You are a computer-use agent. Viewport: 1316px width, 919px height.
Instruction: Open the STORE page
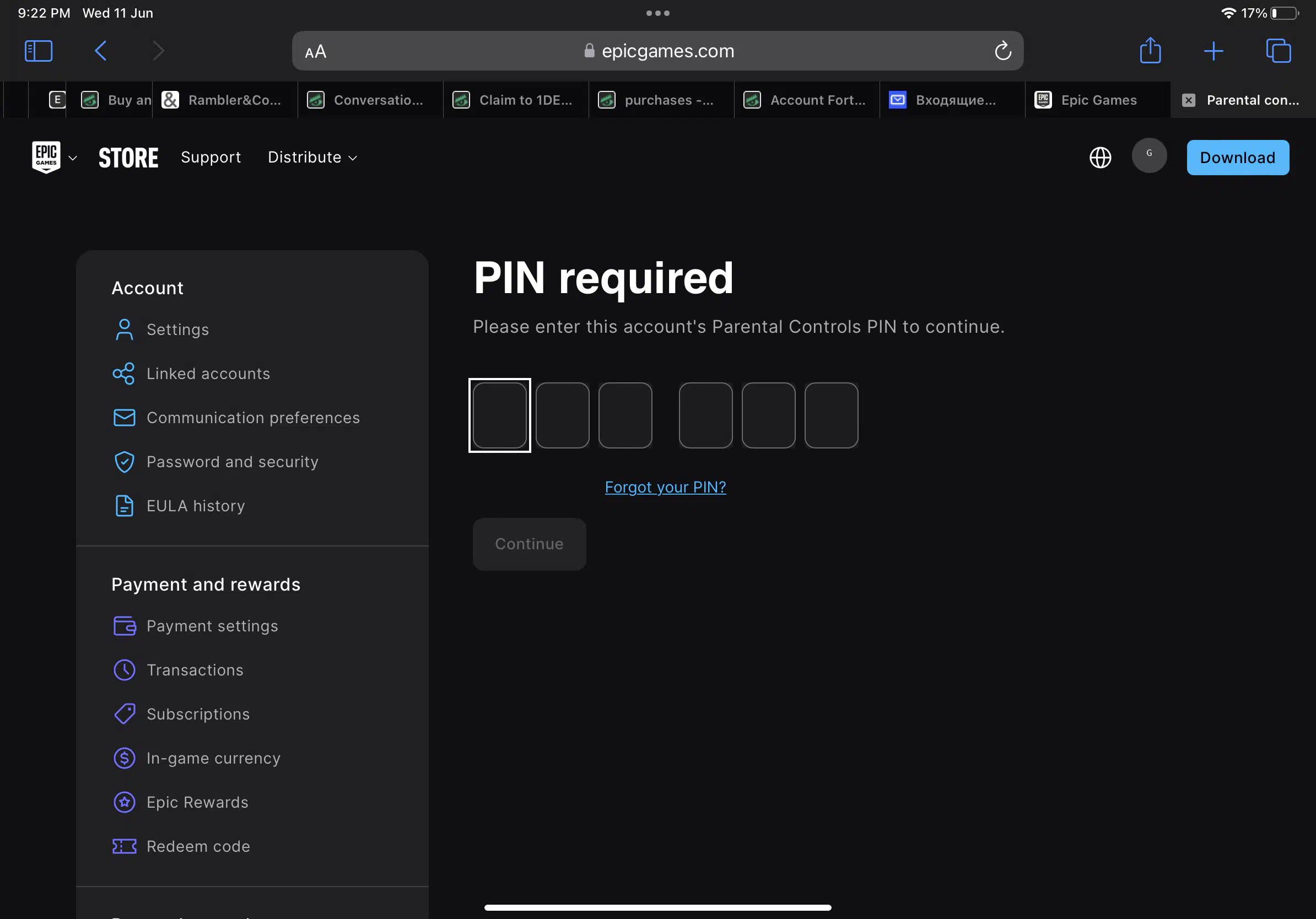pyautogui.click(x=128, y=158)
